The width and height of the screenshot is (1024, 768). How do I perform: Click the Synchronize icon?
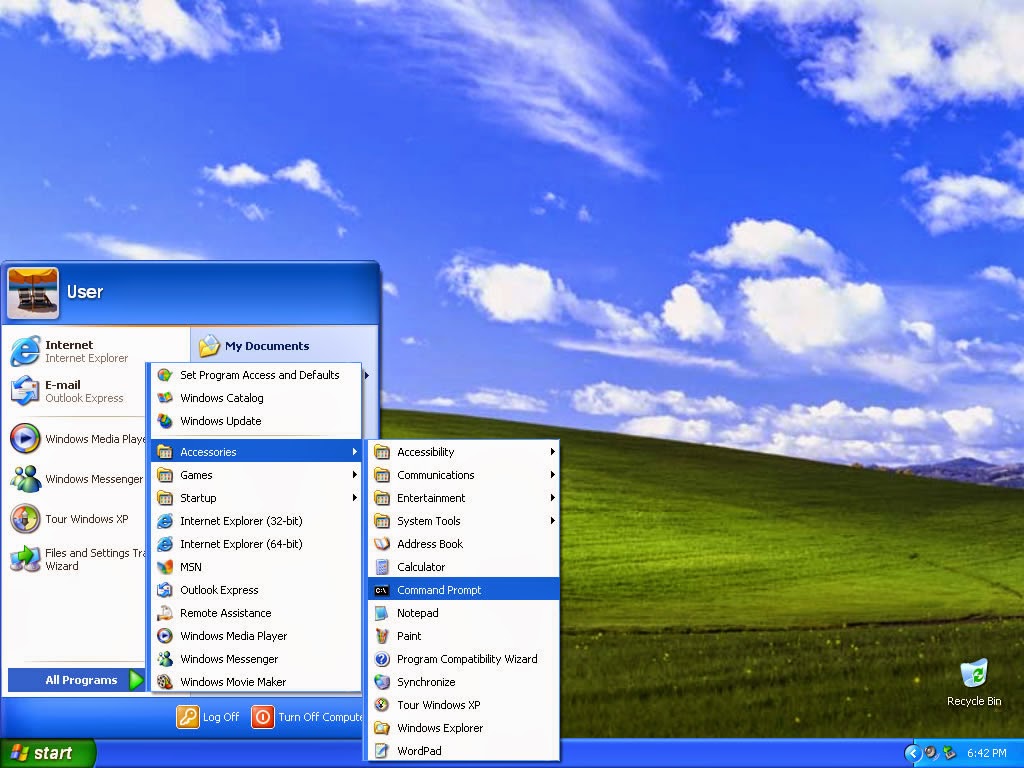382,682
